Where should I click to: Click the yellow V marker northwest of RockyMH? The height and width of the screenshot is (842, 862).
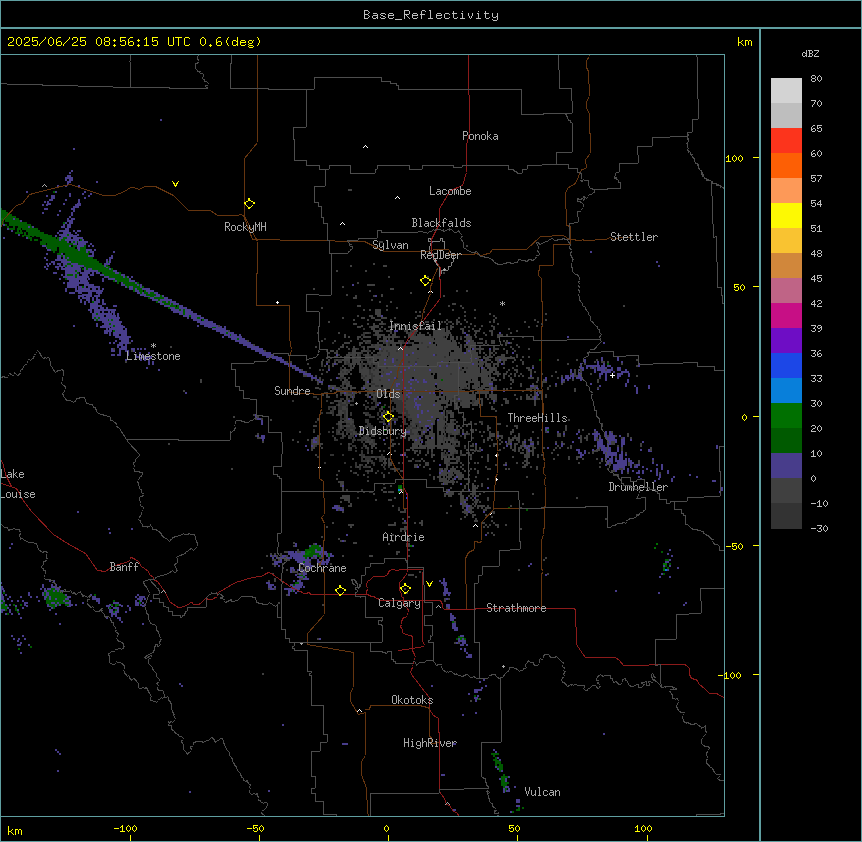coord(175,184)
